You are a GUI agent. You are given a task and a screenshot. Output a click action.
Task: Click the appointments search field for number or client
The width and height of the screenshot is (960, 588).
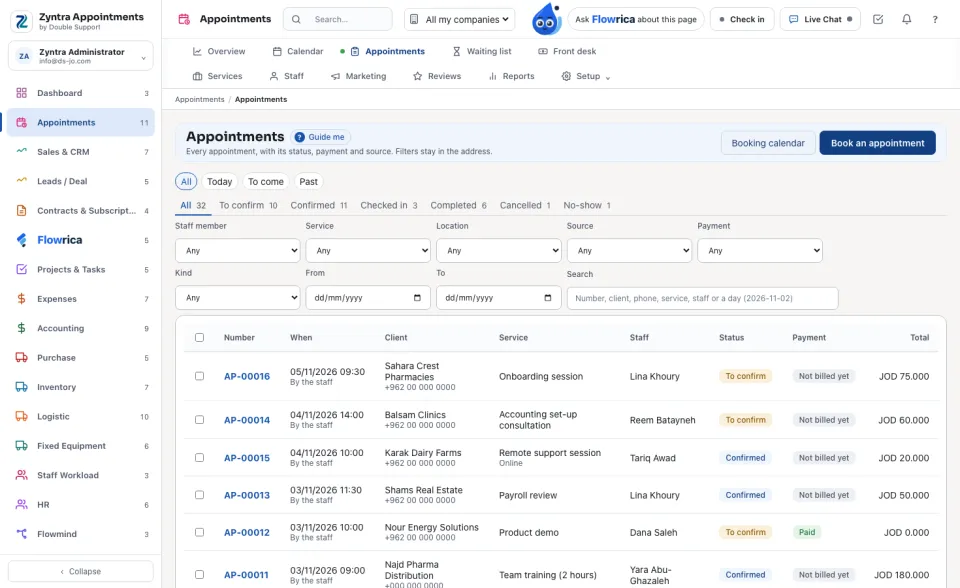(x=702, y=298)
